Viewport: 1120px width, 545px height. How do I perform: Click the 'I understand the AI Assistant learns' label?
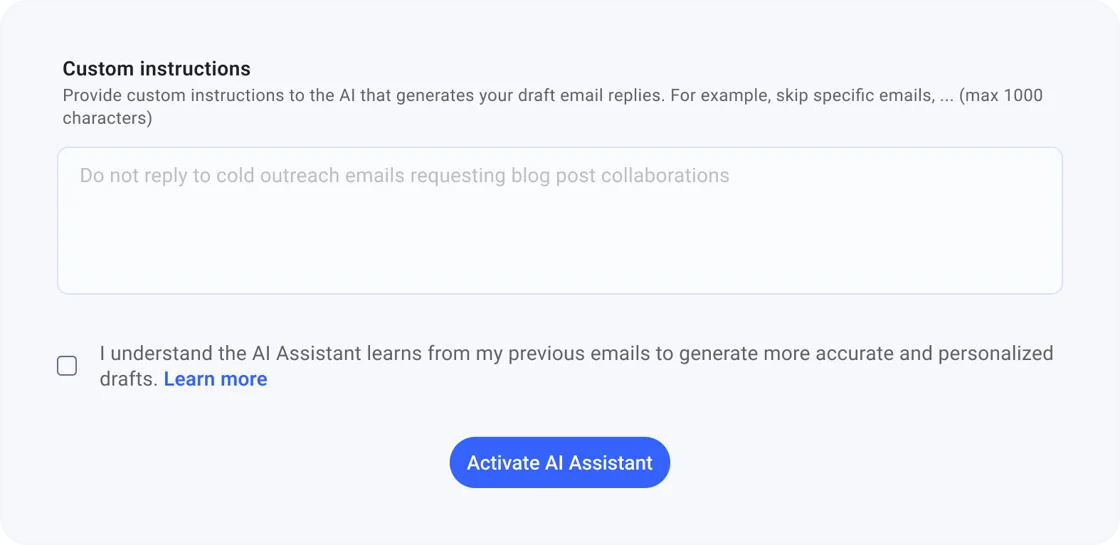[x=575, y=354]
